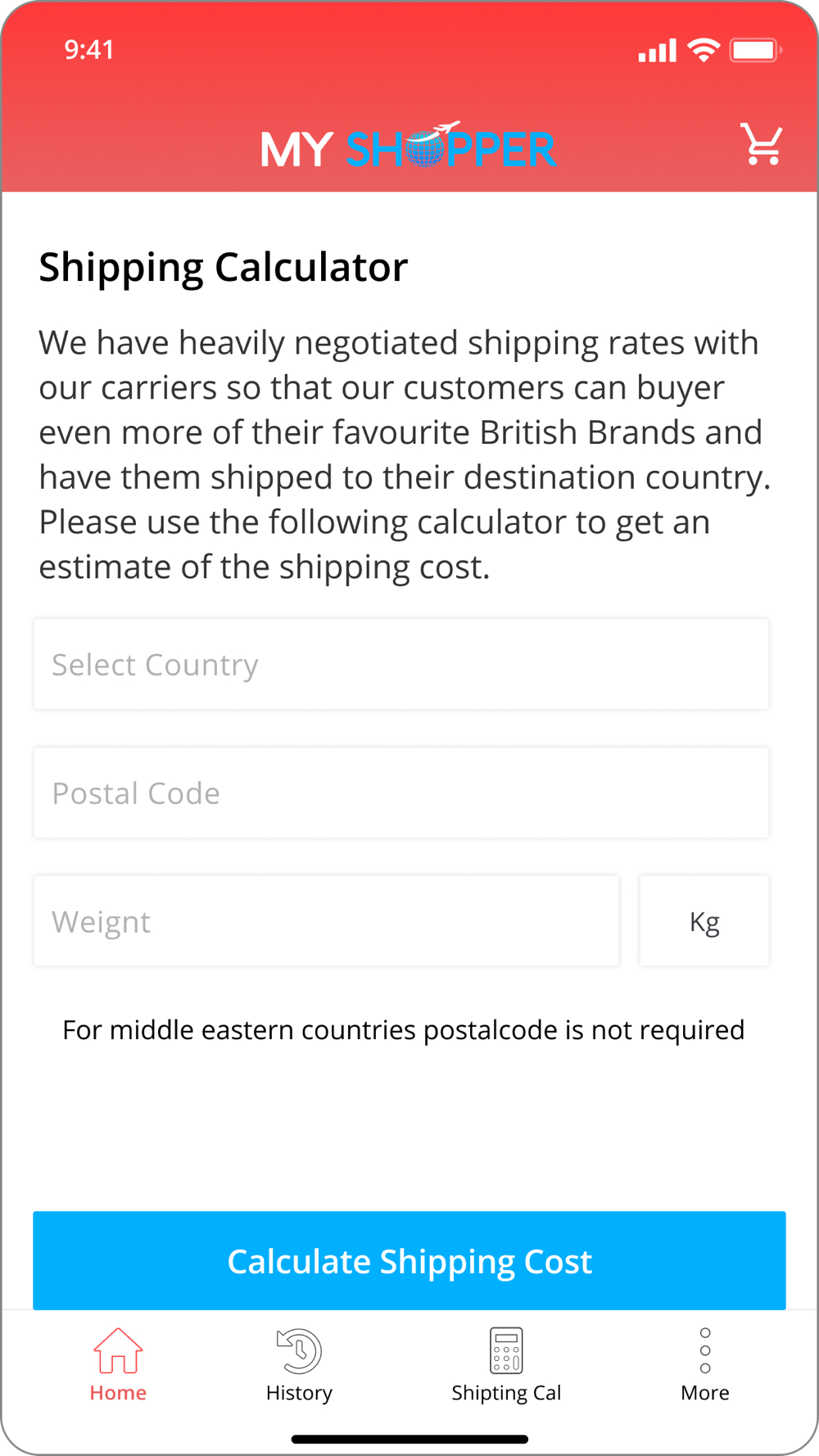
Task: Tap the Shipping Cal calculator icon
Action: pyautogui.click(x=506, y=1350)
